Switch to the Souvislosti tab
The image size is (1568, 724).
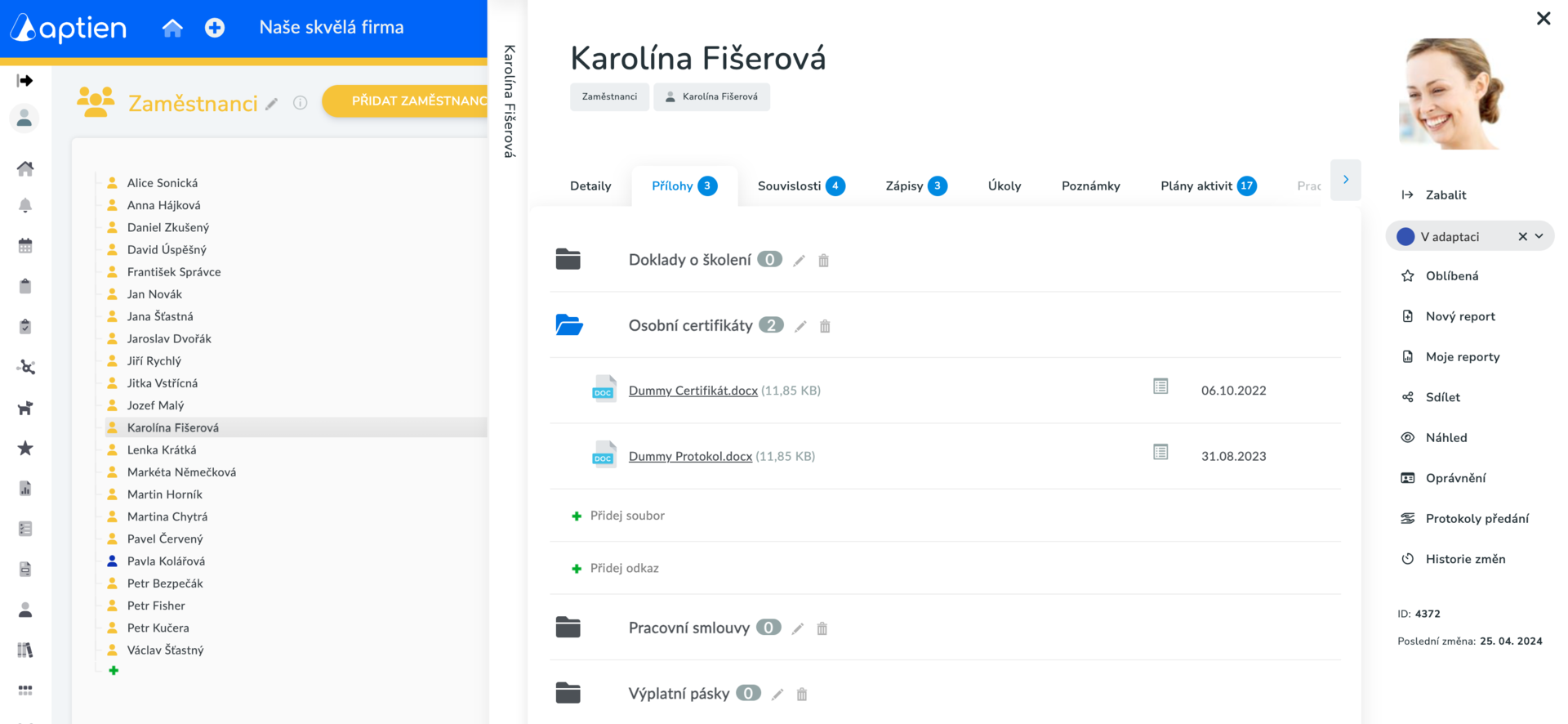[x=801, y=186]
